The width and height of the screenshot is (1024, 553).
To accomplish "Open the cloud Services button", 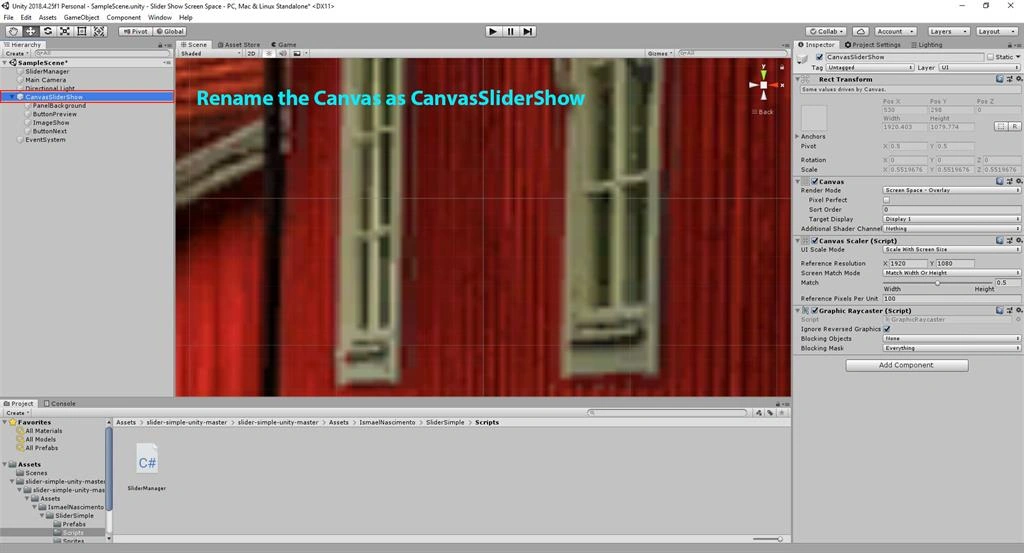I will click(861, 31).
